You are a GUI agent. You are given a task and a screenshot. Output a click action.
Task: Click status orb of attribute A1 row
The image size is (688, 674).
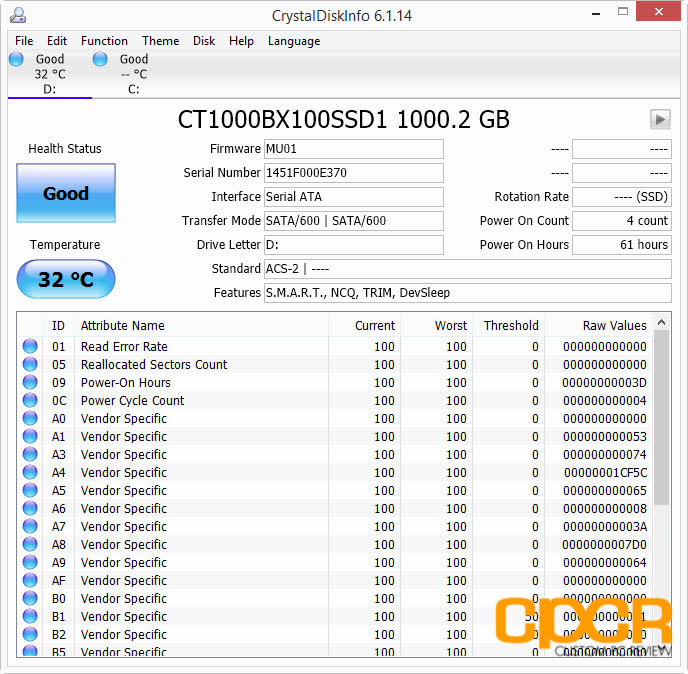coord(30,436)
